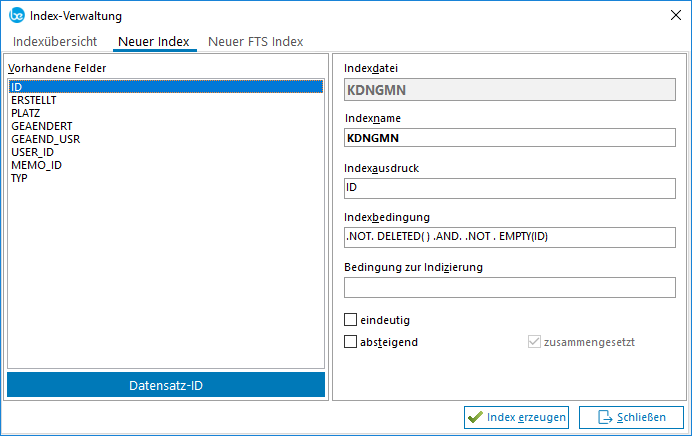Click into the Indexname input field
Viewport: 692px width, 436px height.
point(509,138)
